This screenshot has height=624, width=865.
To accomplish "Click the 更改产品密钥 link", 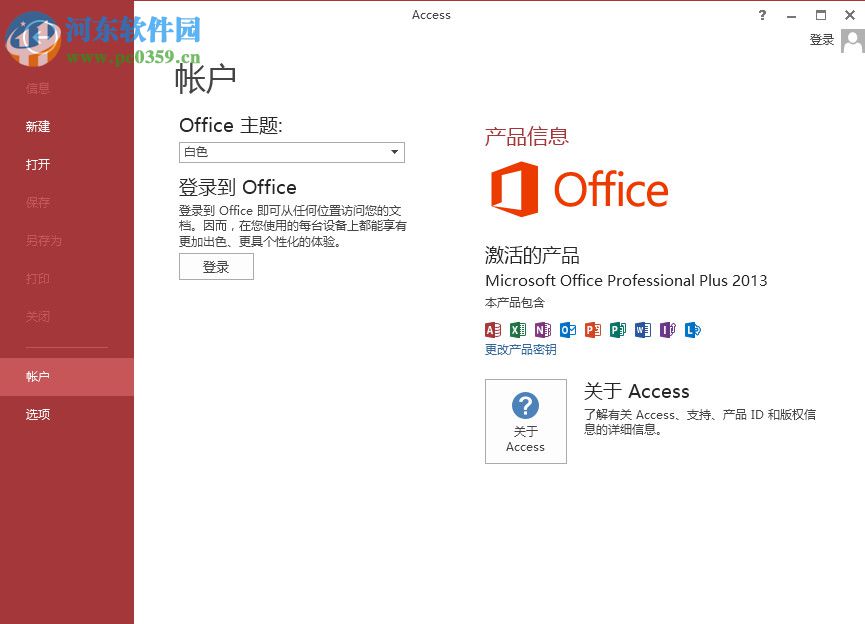I will (x=520, y=349).
